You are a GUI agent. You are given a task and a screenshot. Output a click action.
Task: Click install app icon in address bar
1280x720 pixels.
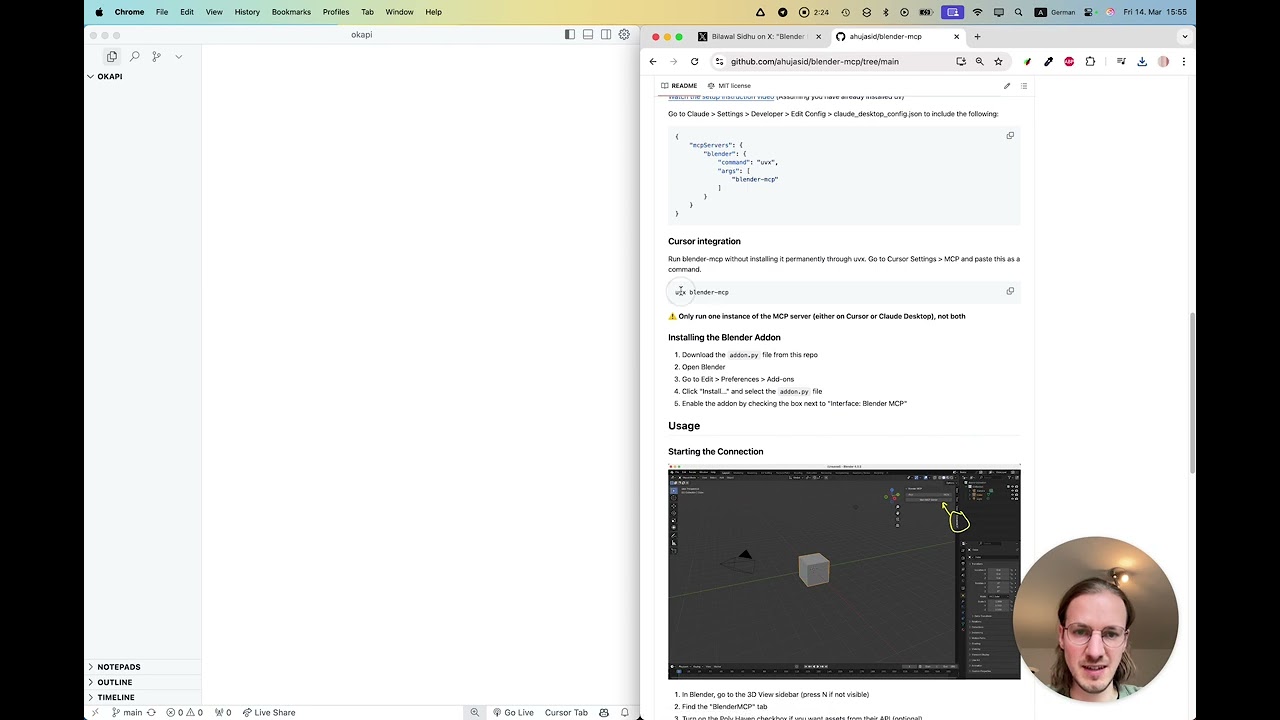[961, 61]
